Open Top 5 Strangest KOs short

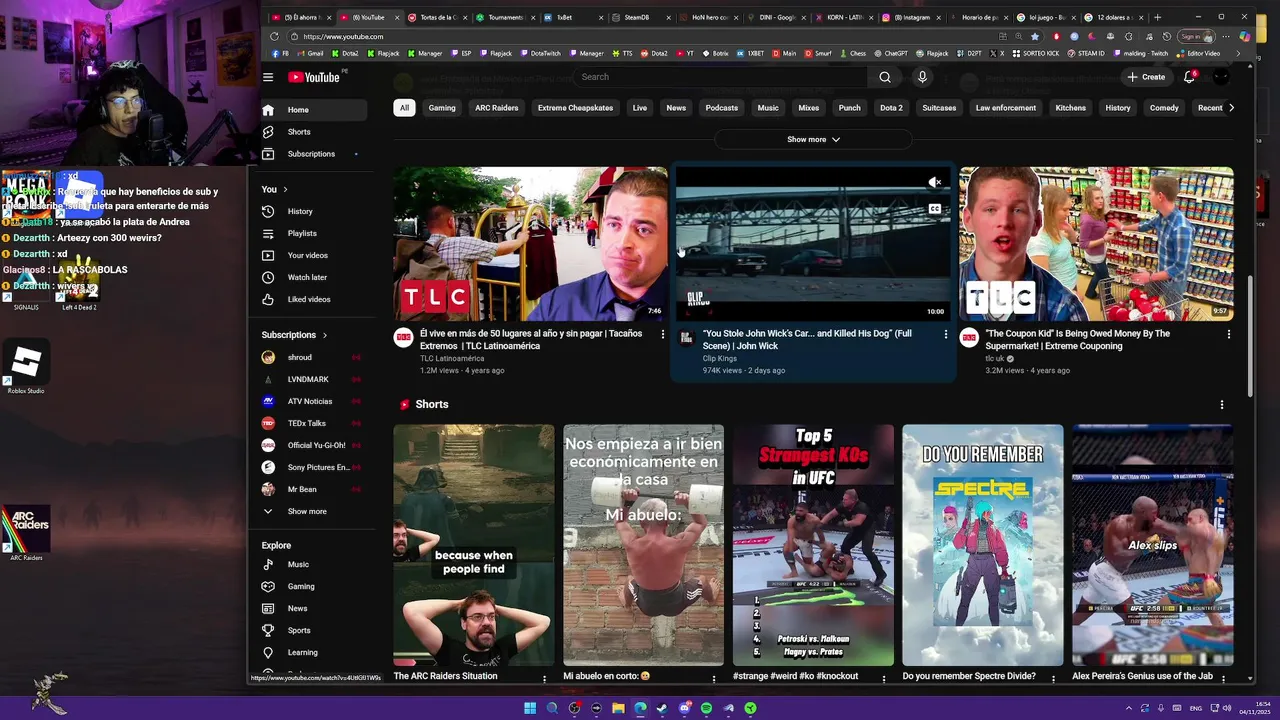point(813,545)
